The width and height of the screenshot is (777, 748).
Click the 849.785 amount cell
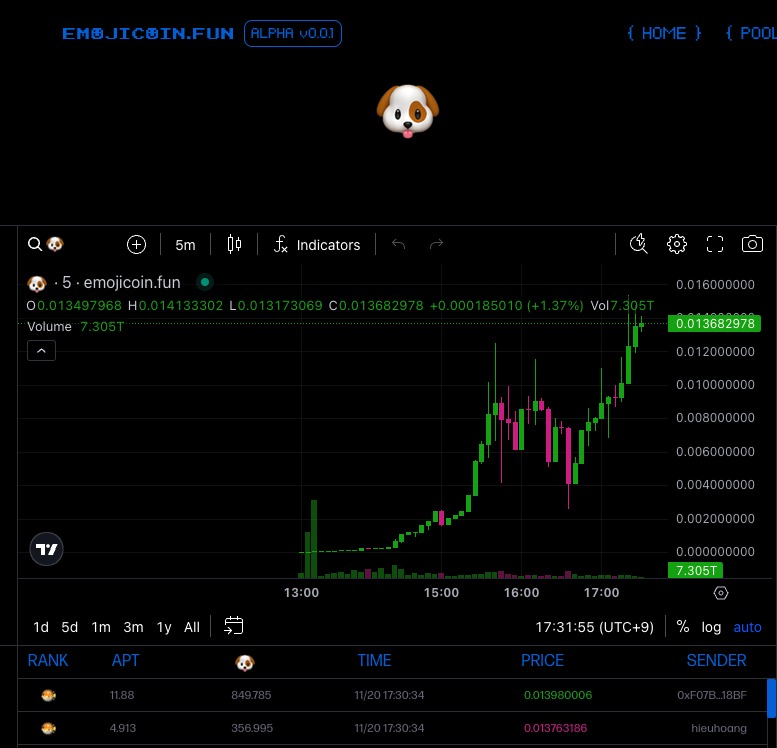tap(251, 695)
